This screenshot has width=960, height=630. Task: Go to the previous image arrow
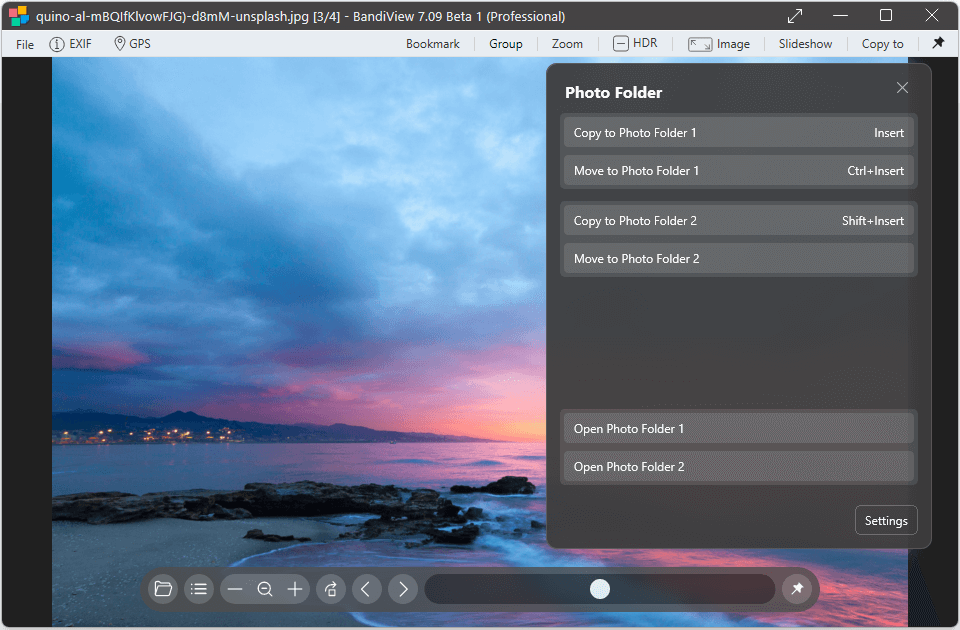tap(366, 589)
